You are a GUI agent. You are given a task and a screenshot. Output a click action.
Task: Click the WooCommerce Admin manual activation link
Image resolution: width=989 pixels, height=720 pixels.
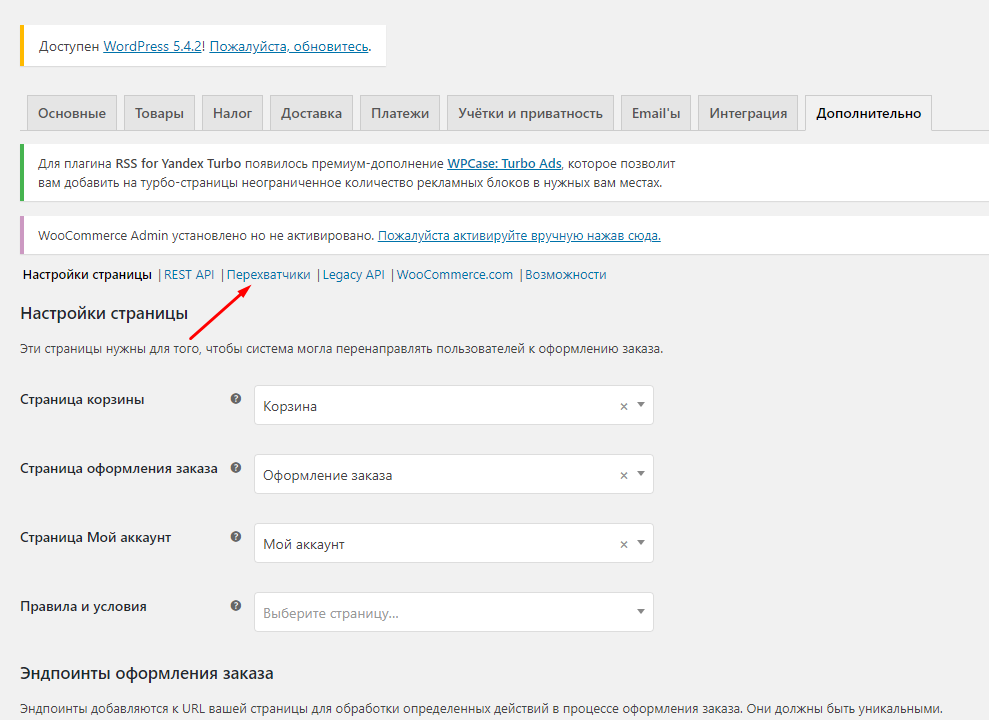pos(519,236)
